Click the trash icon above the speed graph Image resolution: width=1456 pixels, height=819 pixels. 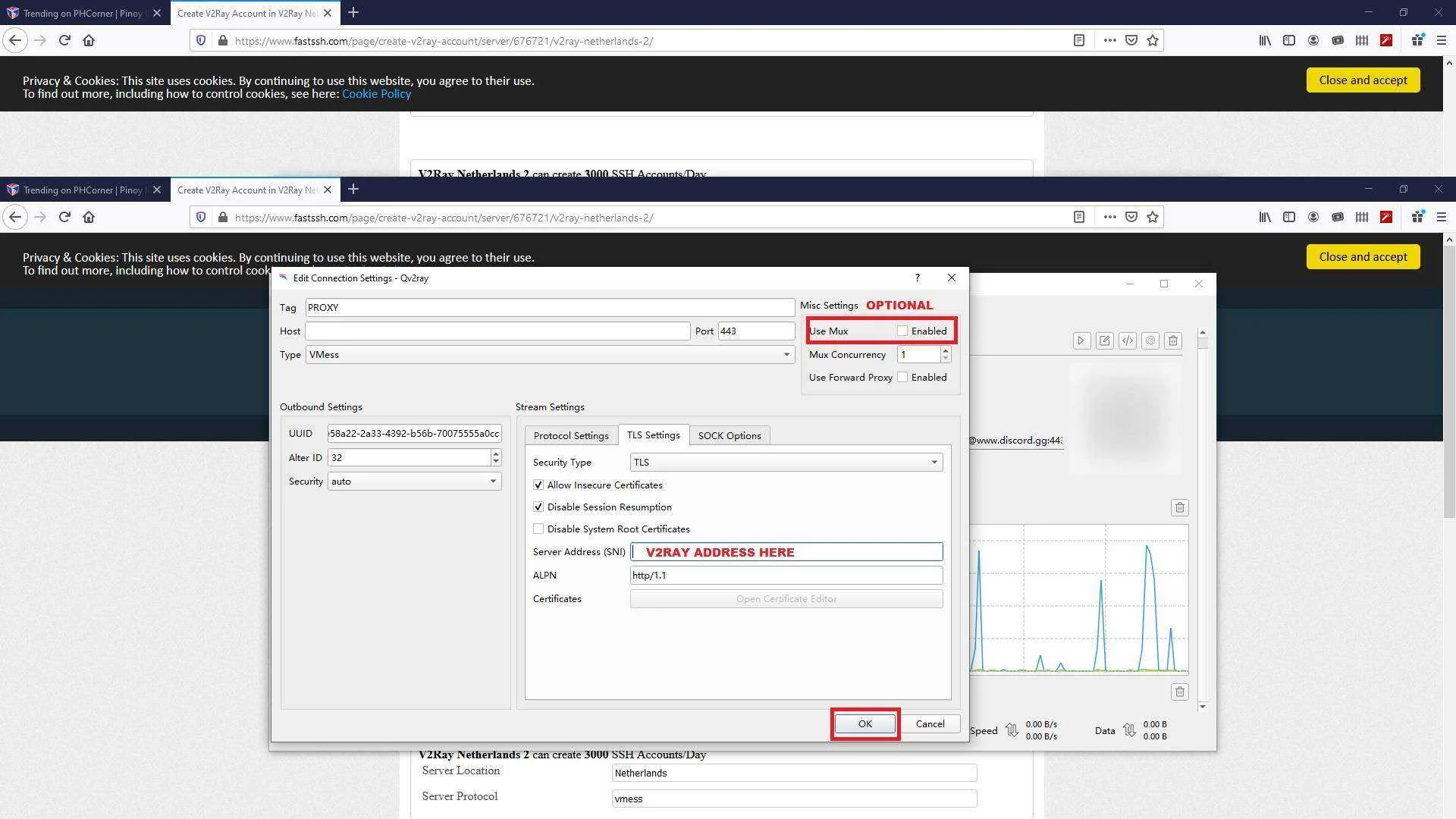tap(1179, 507)
